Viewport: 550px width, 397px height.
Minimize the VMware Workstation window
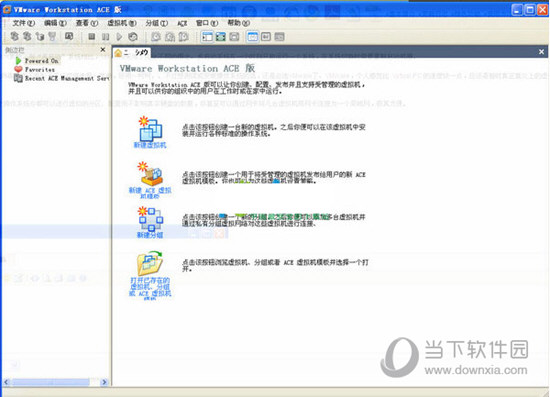pos(517,9)
